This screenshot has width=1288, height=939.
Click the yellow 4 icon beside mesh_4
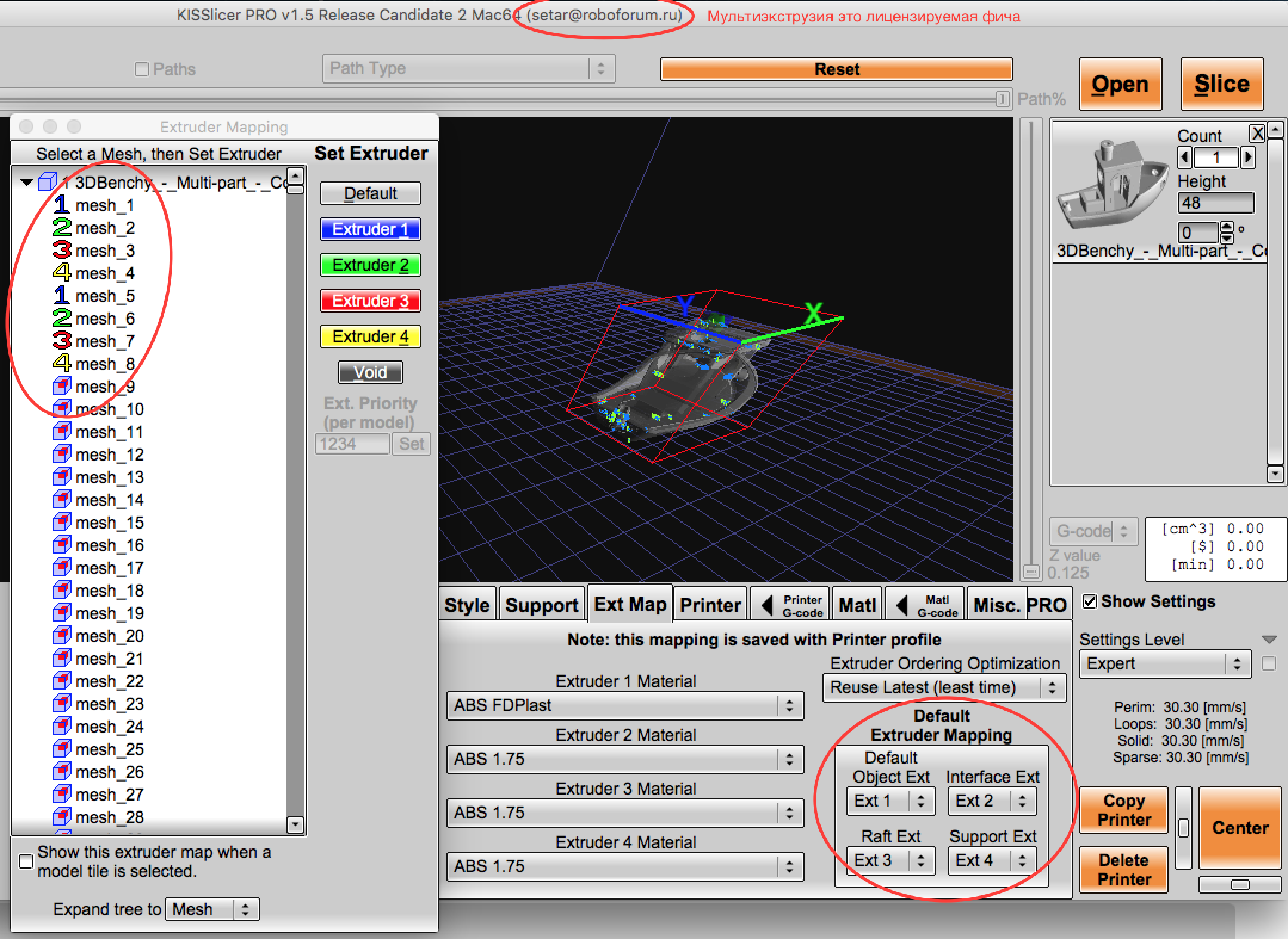[x=61, y=273]
